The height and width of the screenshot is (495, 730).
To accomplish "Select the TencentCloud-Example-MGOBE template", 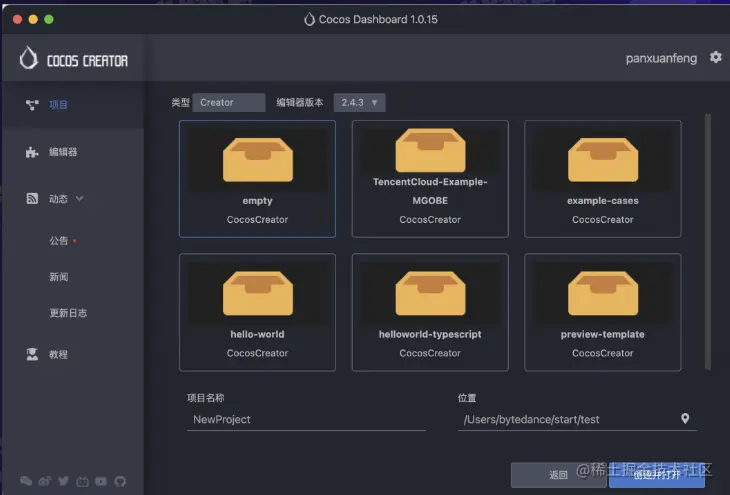I will click(x=430, y=179).
